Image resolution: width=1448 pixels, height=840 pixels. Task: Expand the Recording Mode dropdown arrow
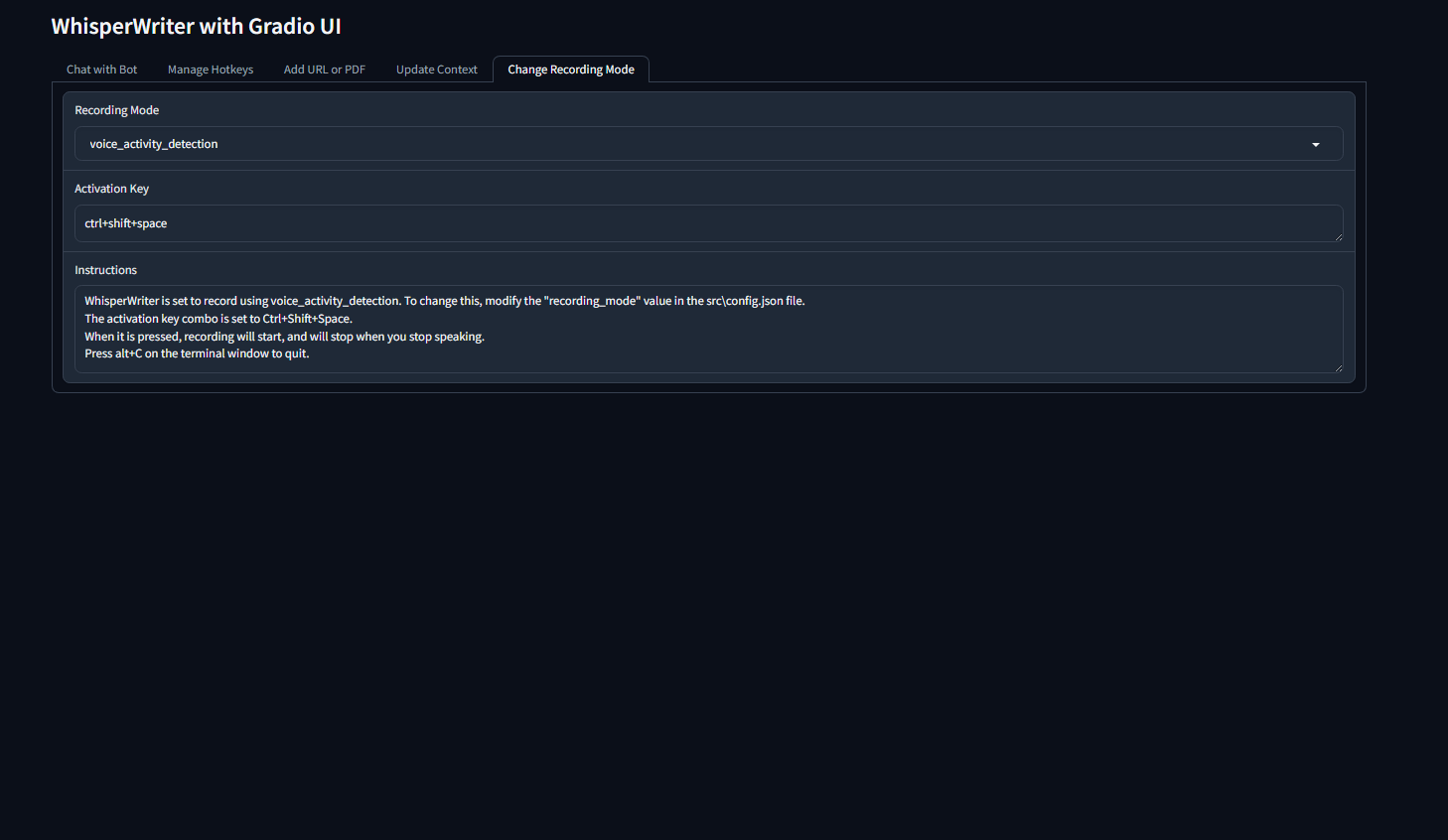(x=1316, y=145)
